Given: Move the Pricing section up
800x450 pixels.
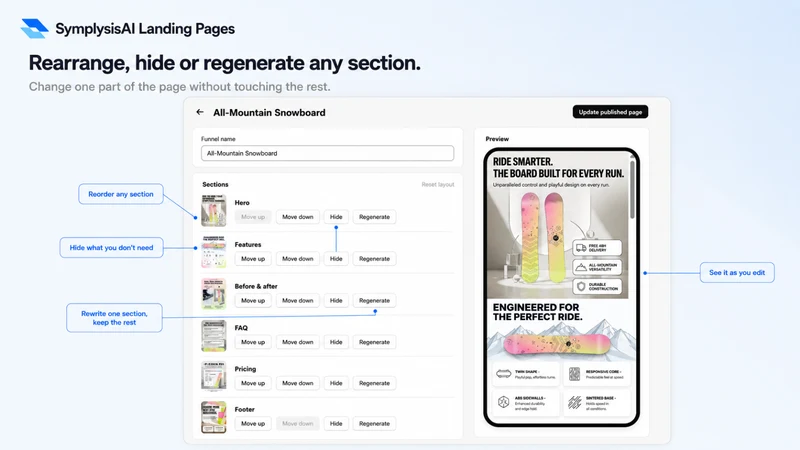Looking at the screenshot, I should 253,383.
